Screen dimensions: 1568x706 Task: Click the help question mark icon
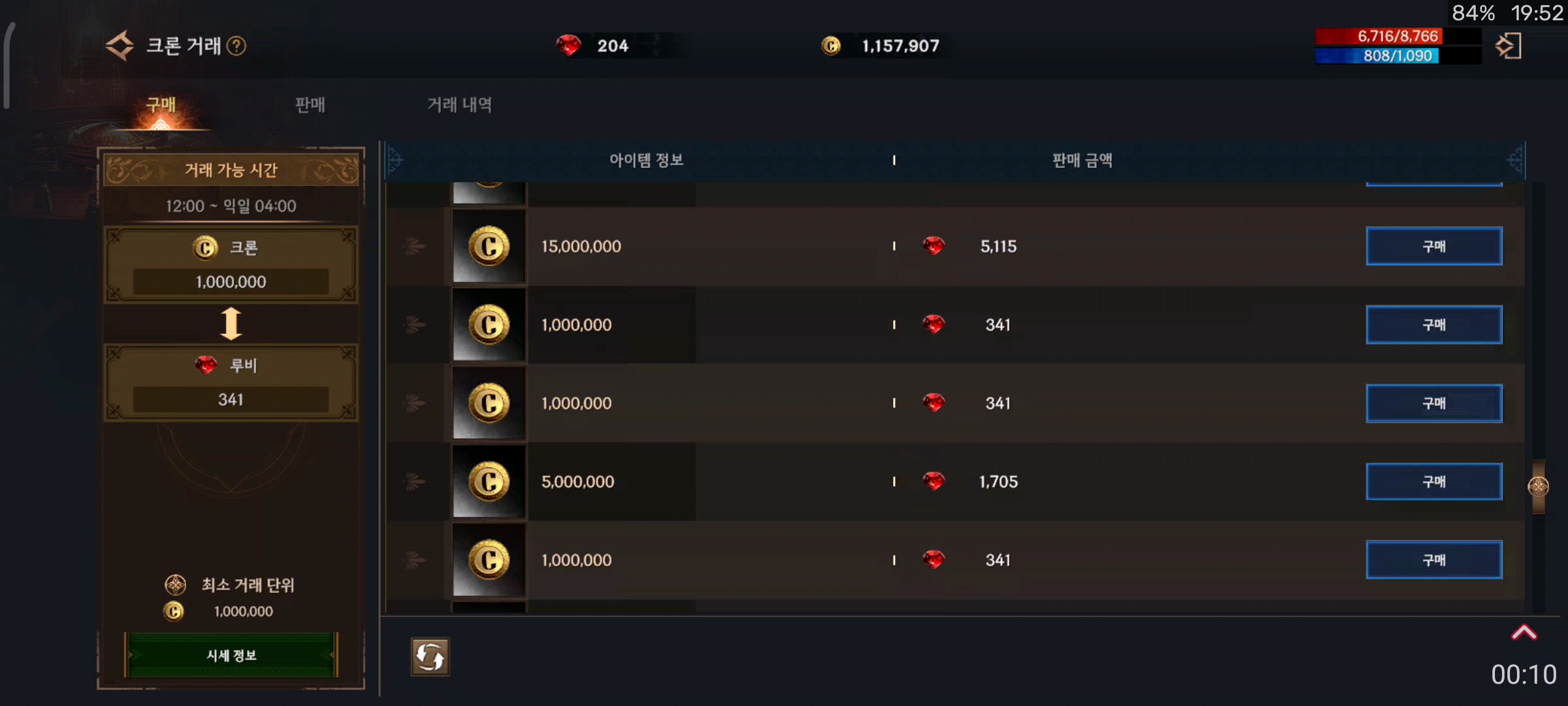236,46
